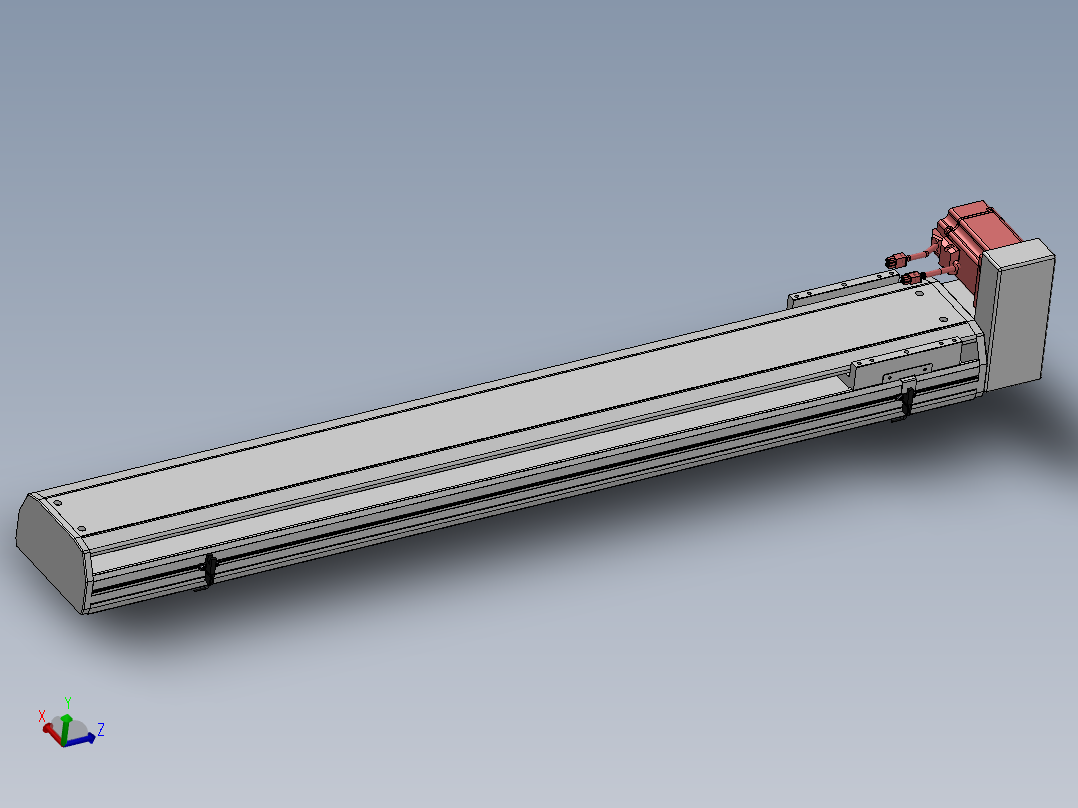
Task: Select the black sensor clip nearest the motor end
Action: tap(908, 401)
